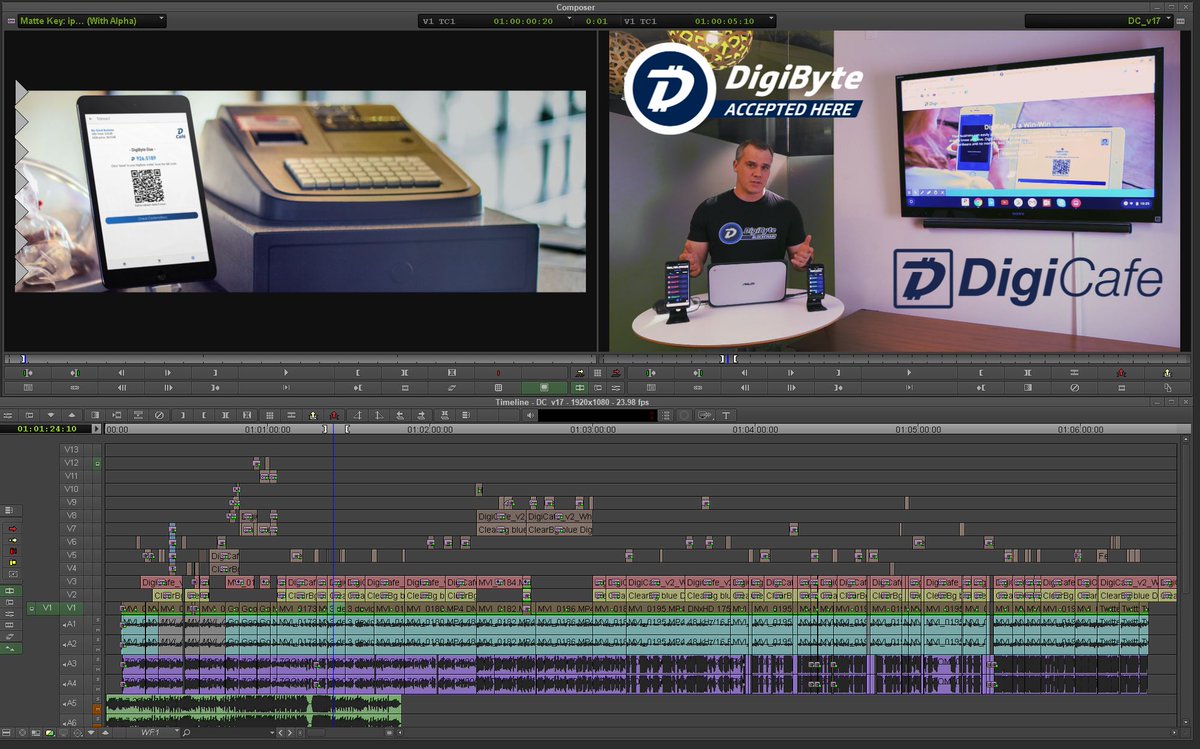This screenshot has width=1200, height=749.
Task: Select the red Color Correction mode icon
Action: (334, 416)
